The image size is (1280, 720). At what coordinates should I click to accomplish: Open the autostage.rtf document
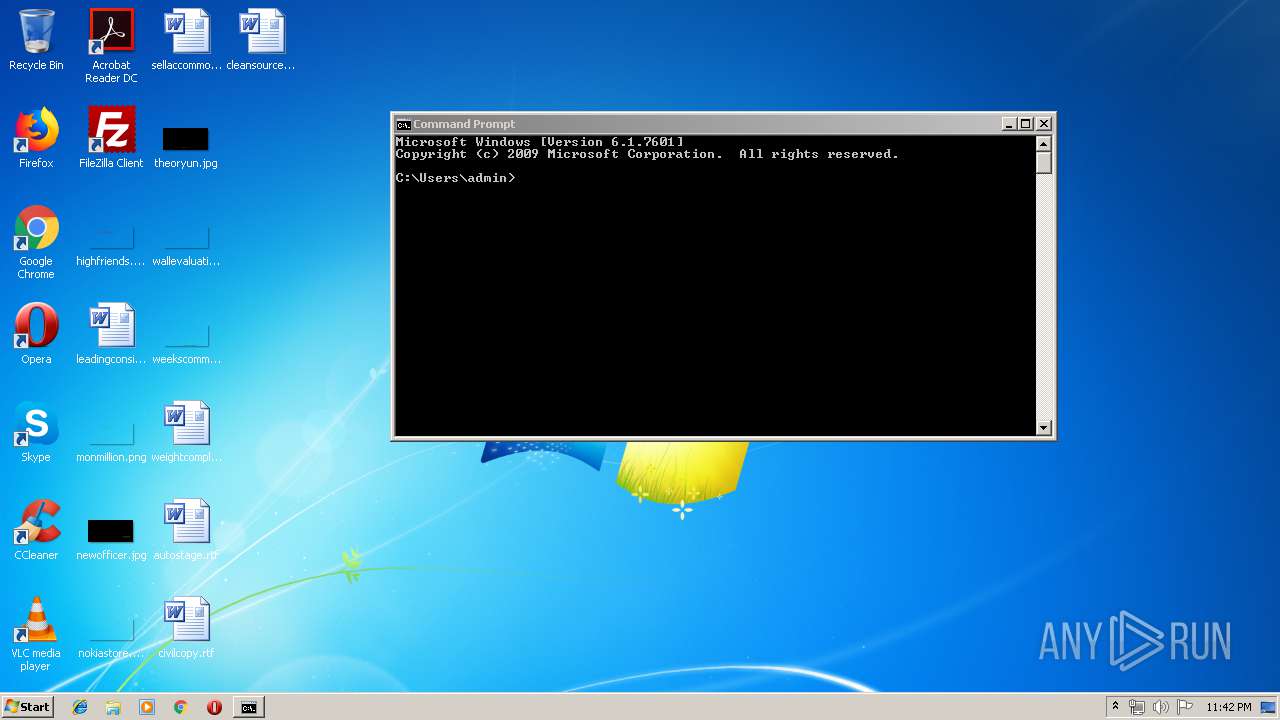tap(186, 530)
